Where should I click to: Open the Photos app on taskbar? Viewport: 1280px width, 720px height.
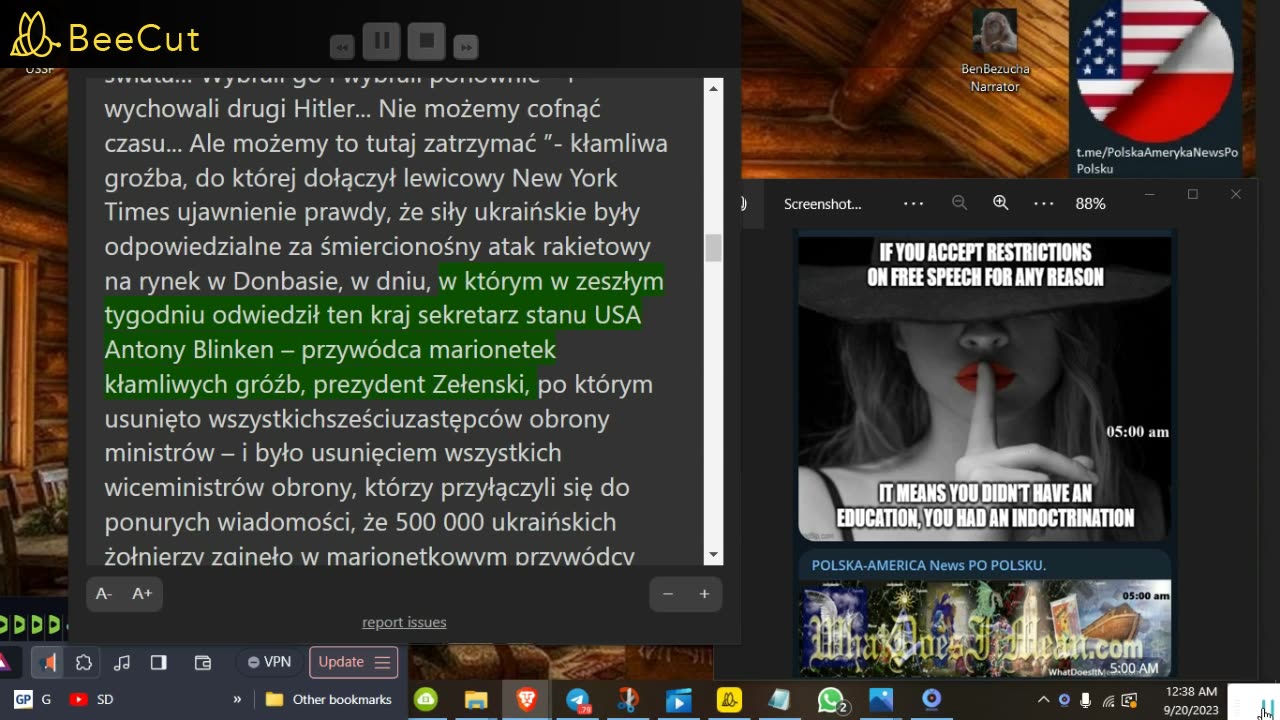(x=881, y=700)
